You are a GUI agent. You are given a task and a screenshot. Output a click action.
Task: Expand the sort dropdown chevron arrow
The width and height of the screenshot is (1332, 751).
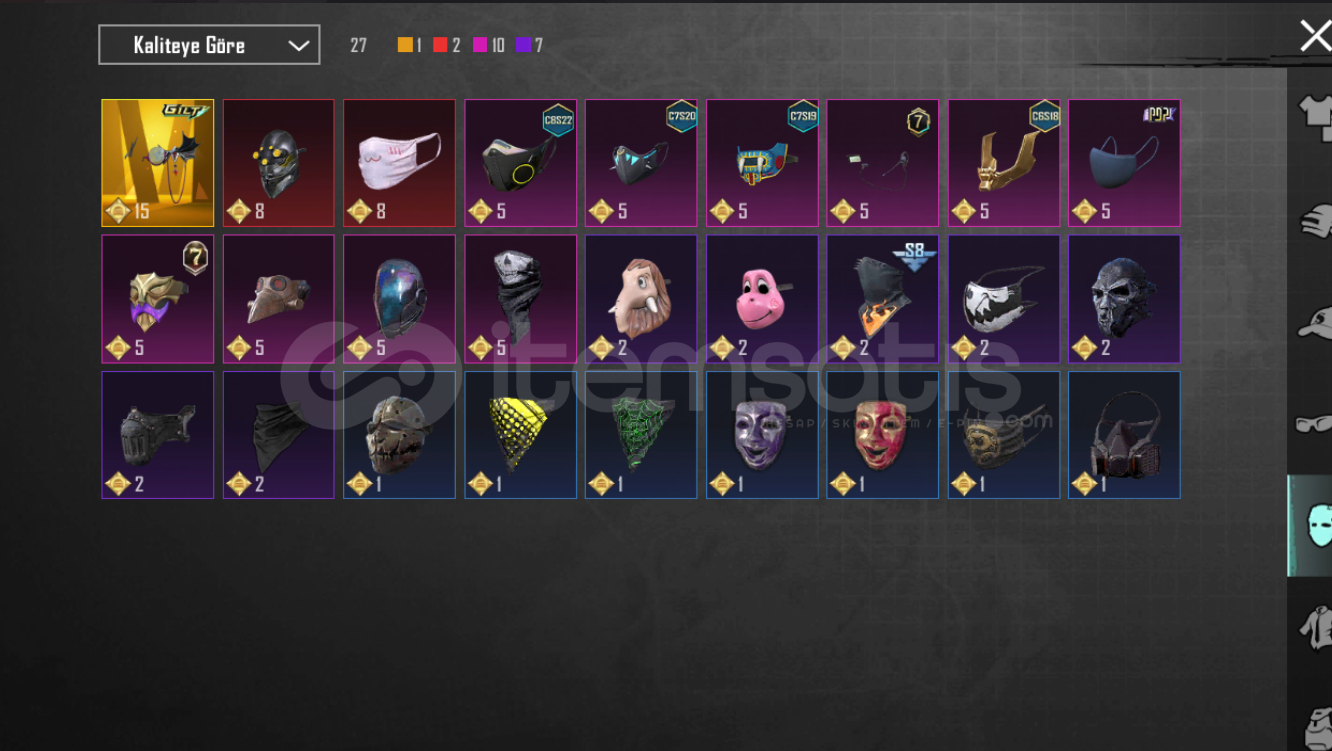tap(298, 46)
